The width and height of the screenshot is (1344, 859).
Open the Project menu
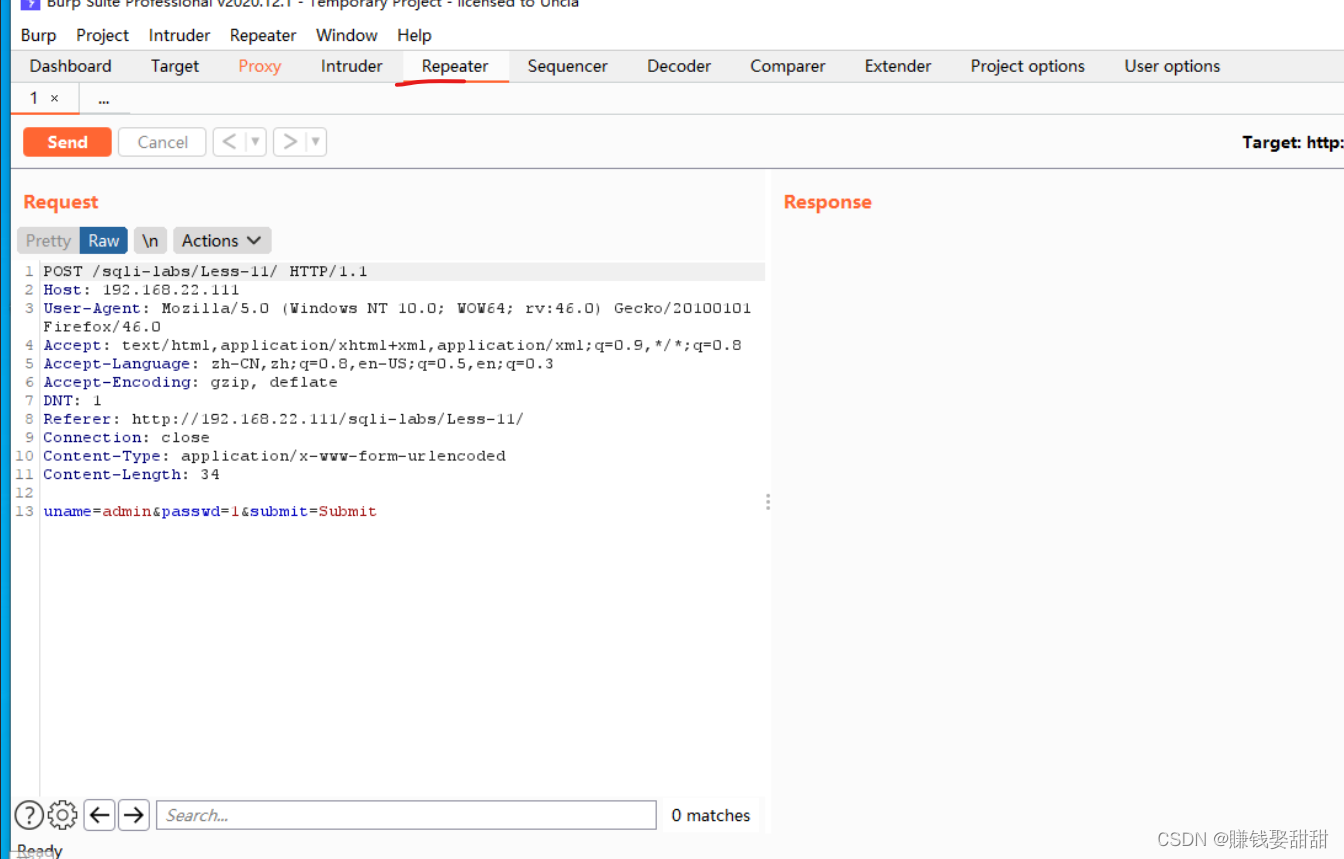102,35
